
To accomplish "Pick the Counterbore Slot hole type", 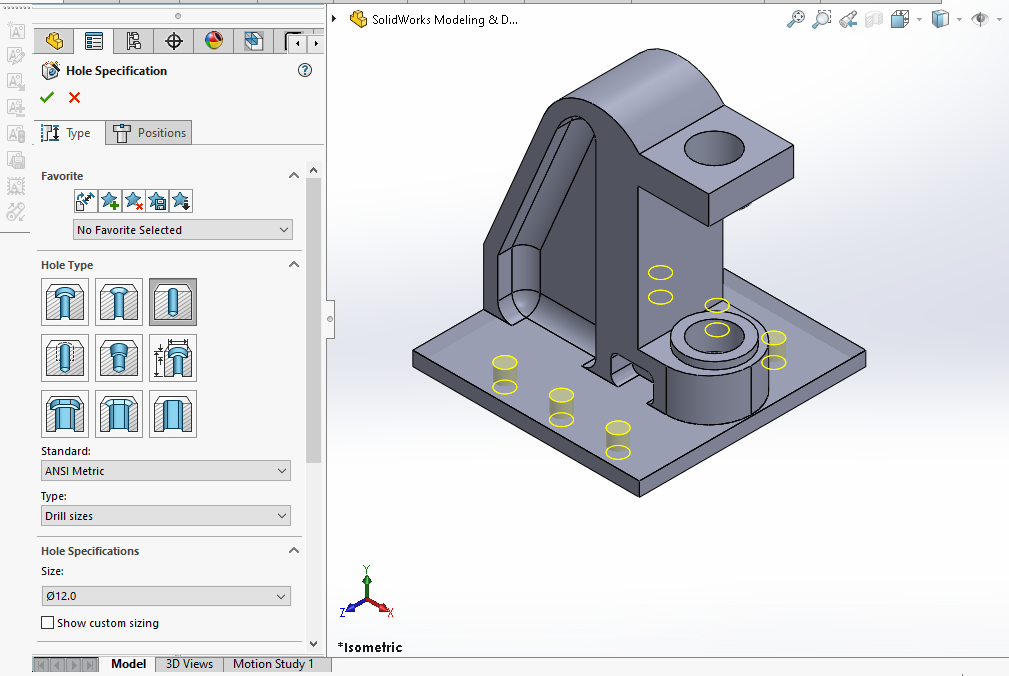I will (x=65, y=413).
